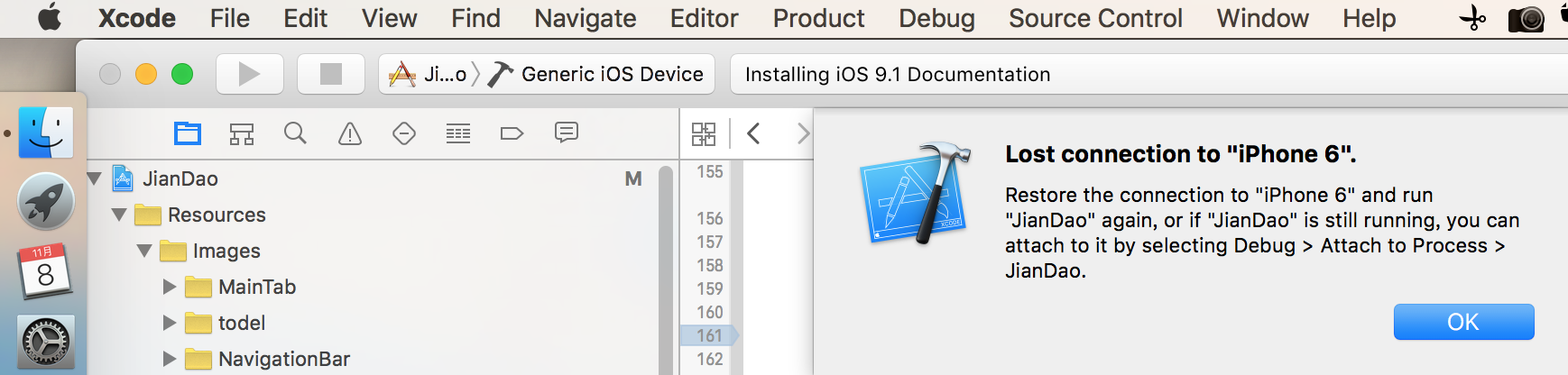The width and height of the screenshot is (1568, 375).
Task: Open the Find navigator magnifier
Action: point(295,133)
